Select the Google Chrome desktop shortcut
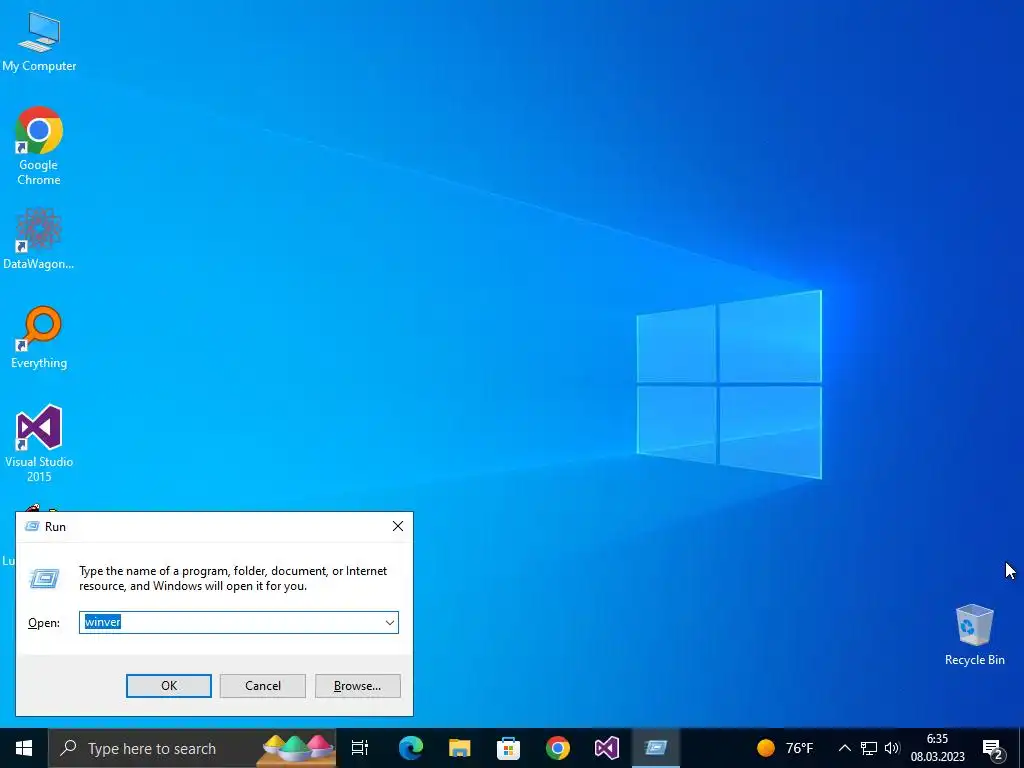 pyautogui.click(x=39, y=146)
